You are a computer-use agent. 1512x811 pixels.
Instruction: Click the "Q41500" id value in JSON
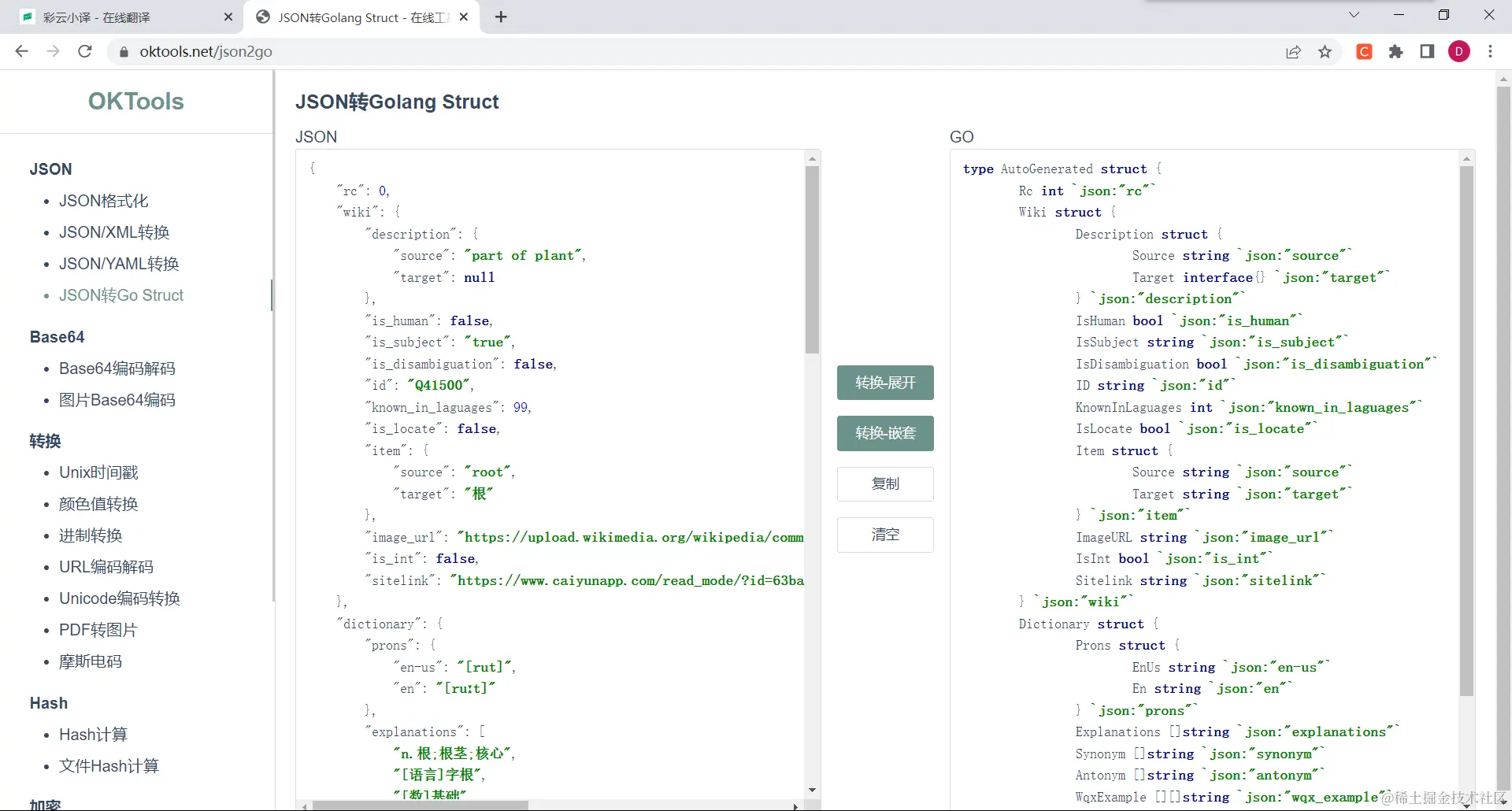pyautogui.click(x=439, y=386)
